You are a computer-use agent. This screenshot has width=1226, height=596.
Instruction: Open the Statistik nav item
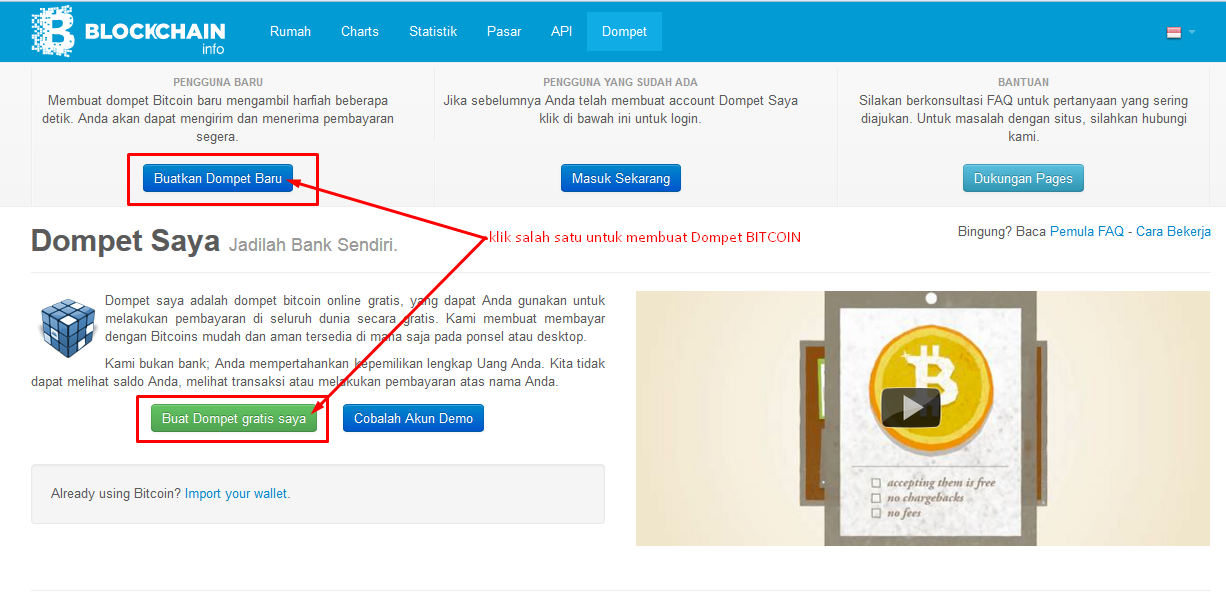pyautogui.click(x=433, y=31)
